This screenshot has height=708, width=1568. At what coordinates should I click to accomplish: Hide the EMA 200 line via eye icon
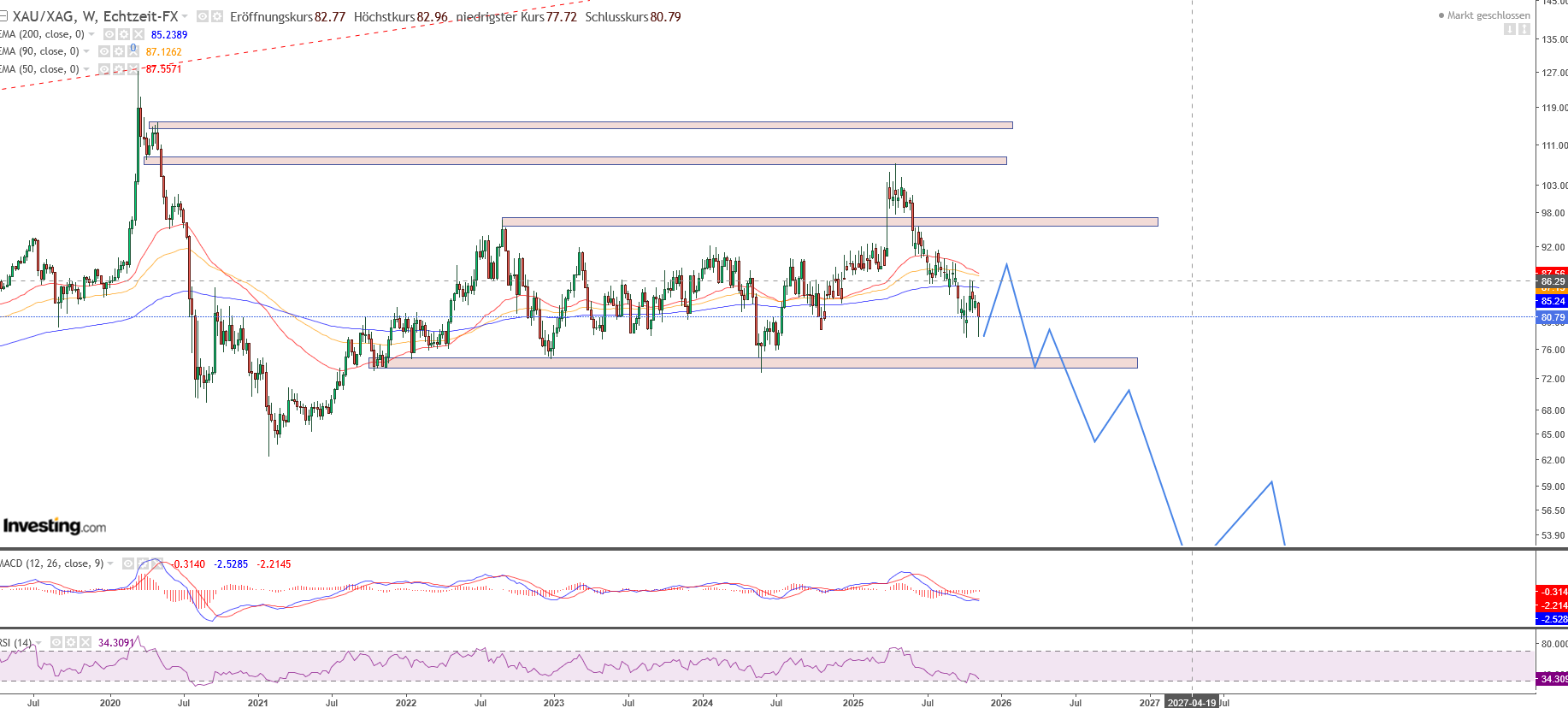click(x=109, y=34)
